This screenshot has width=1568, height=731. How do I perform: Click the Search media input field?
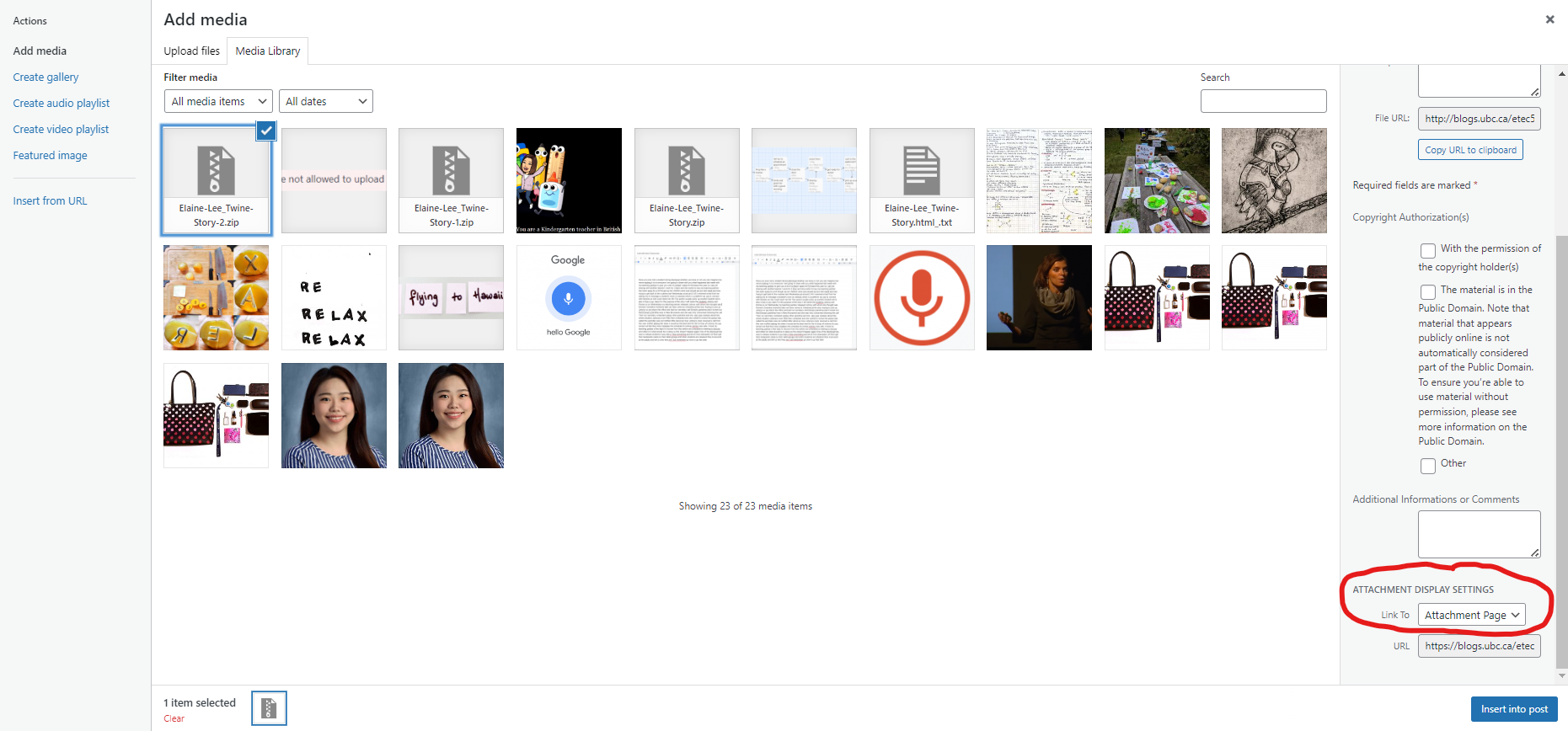pyautogui.click(x=1262, y=101)
